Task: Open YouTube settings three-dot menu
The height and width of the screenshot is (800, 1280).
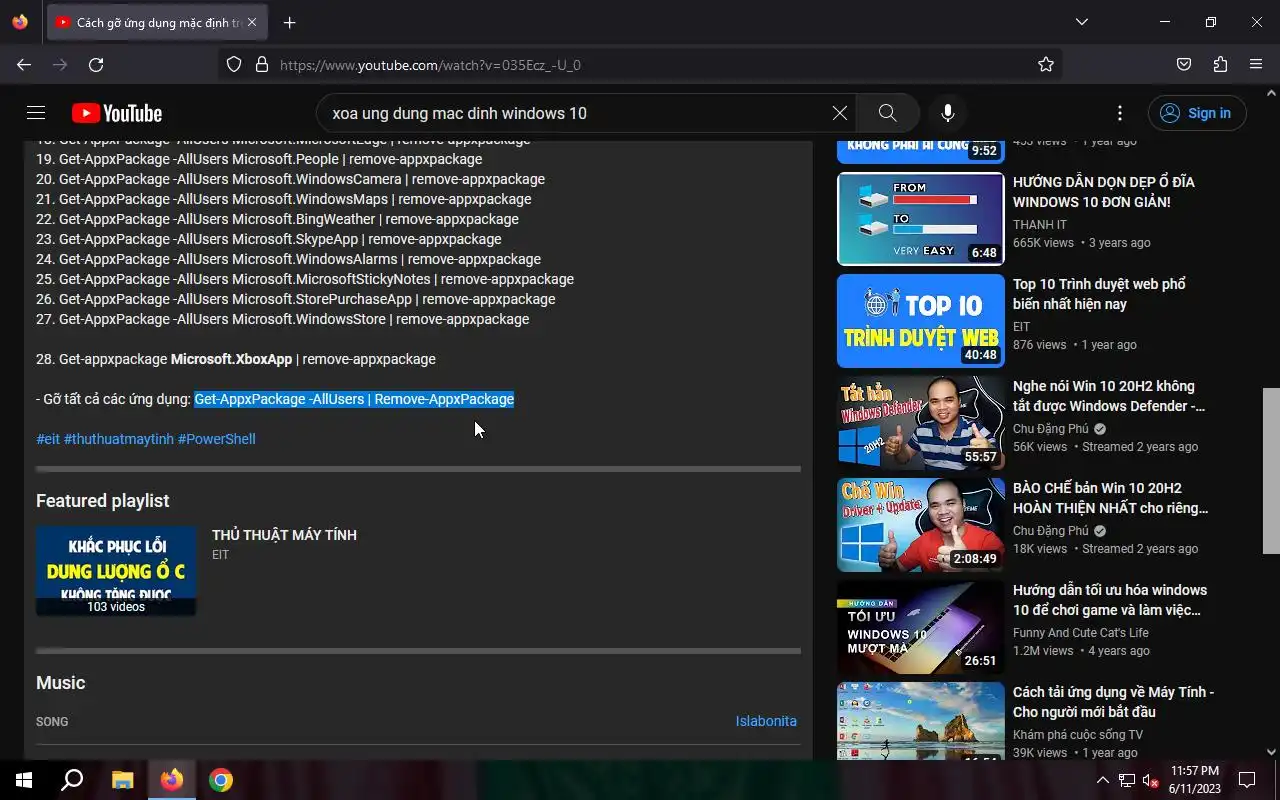Action: 1120,113
